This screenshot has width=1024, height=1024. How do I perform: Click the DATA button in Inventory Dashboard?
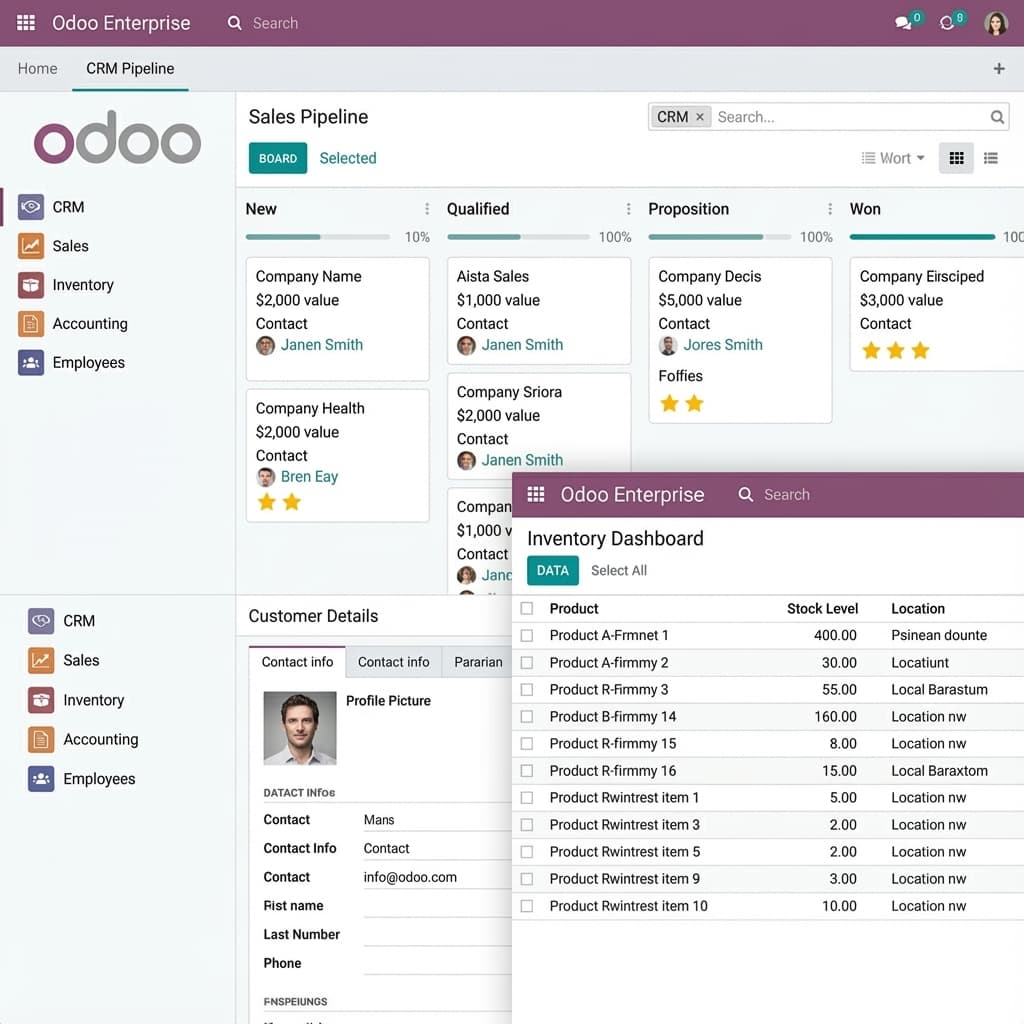552,570
